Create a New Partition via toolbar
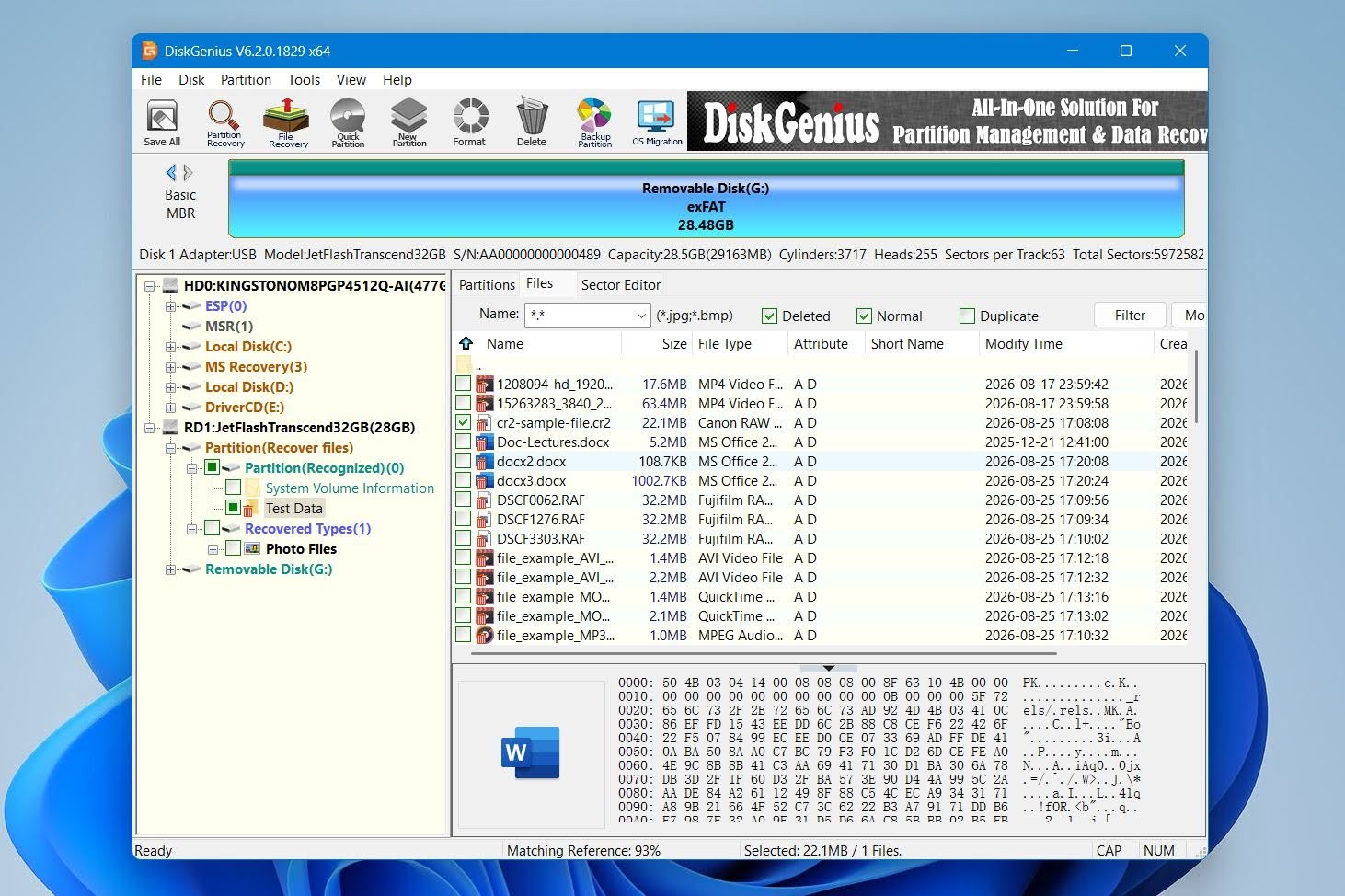This screenshot has height=896, width=1345. [x=409, y=122]
